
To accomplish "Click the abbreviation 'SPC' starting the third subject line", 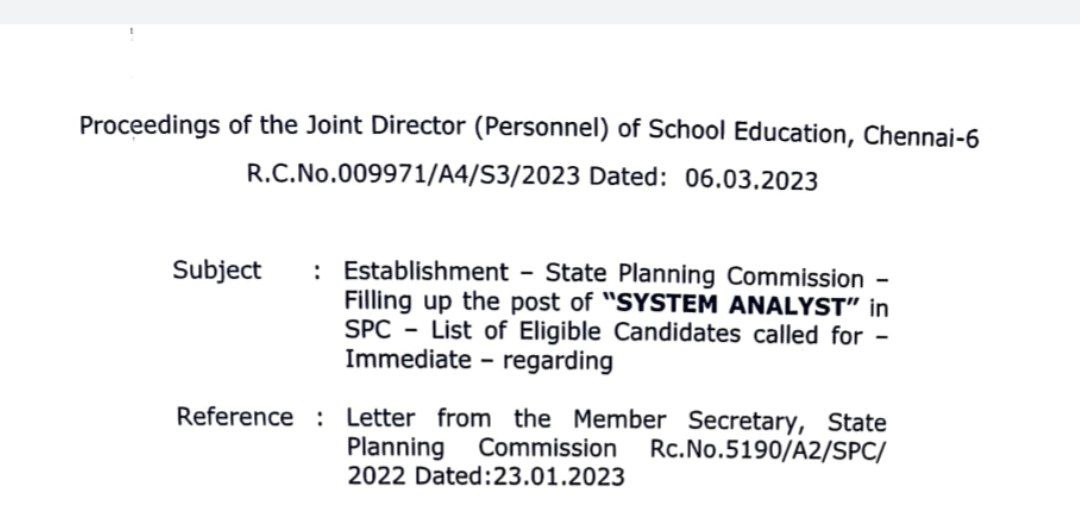I will point(368,331).
